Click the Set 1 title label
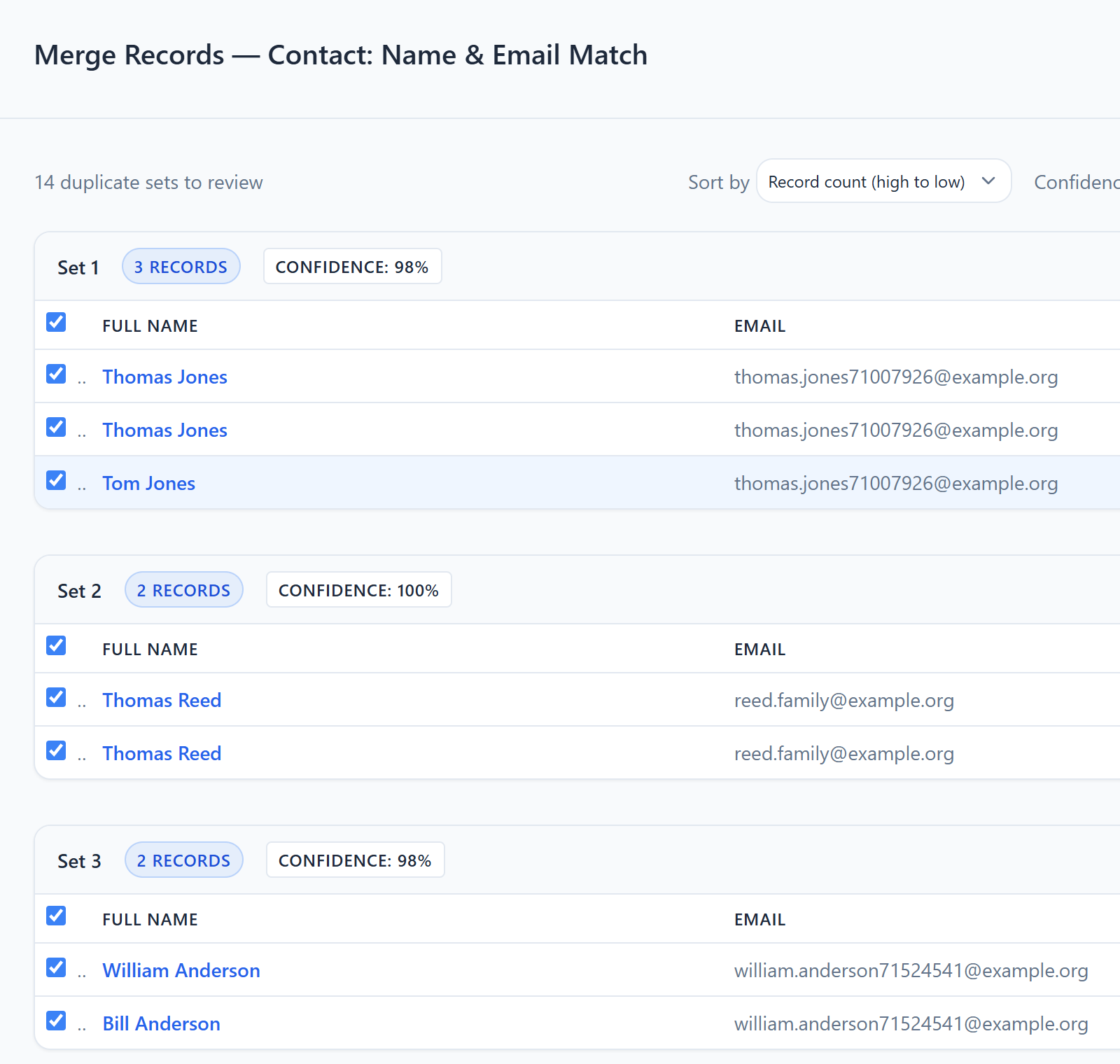The width and height of the screenshot is (1120, 1064). (78, 267)
